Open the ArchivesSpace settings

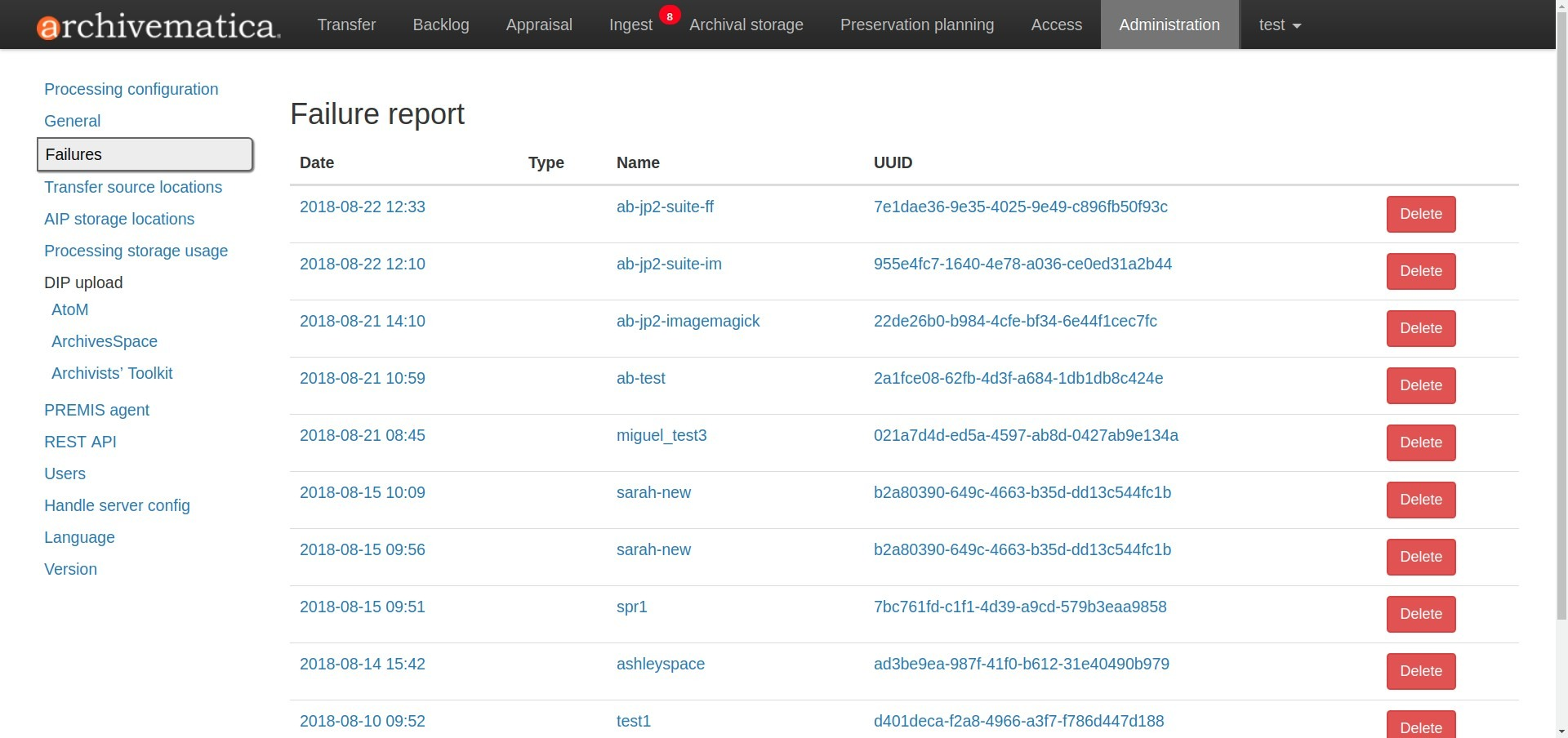(104, 341)
